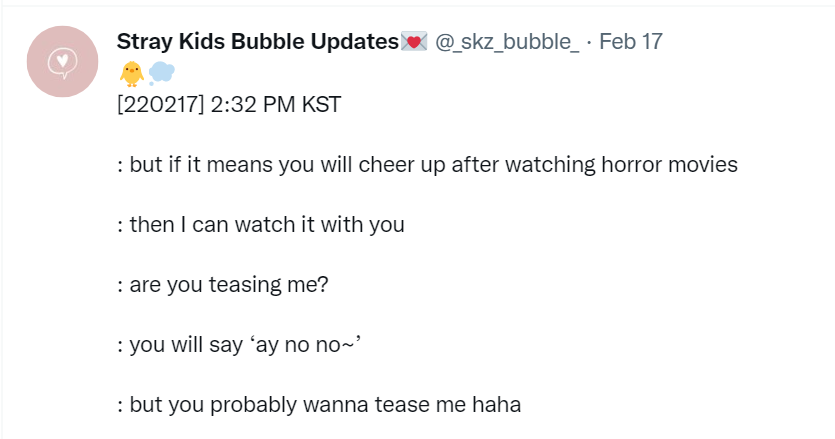Open the @_skz_bubble_ handle link

pos(507,42)
